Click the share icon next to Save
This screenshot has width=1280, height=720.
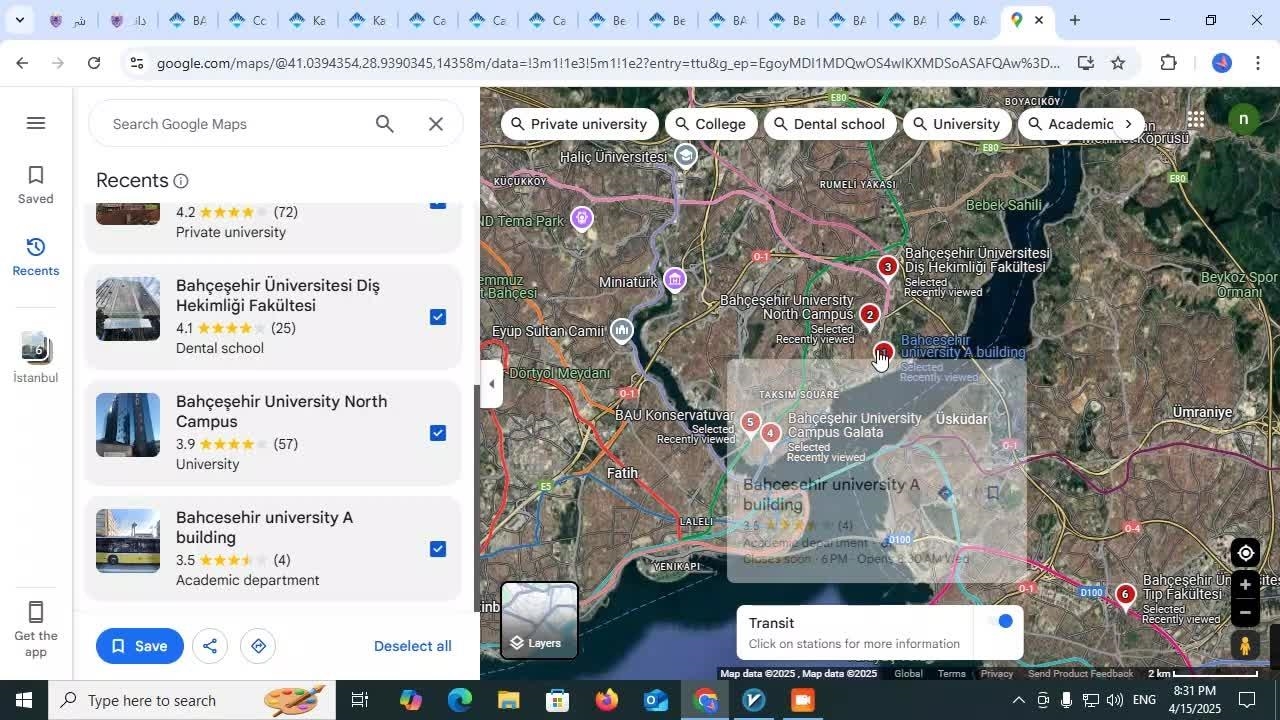210,646
